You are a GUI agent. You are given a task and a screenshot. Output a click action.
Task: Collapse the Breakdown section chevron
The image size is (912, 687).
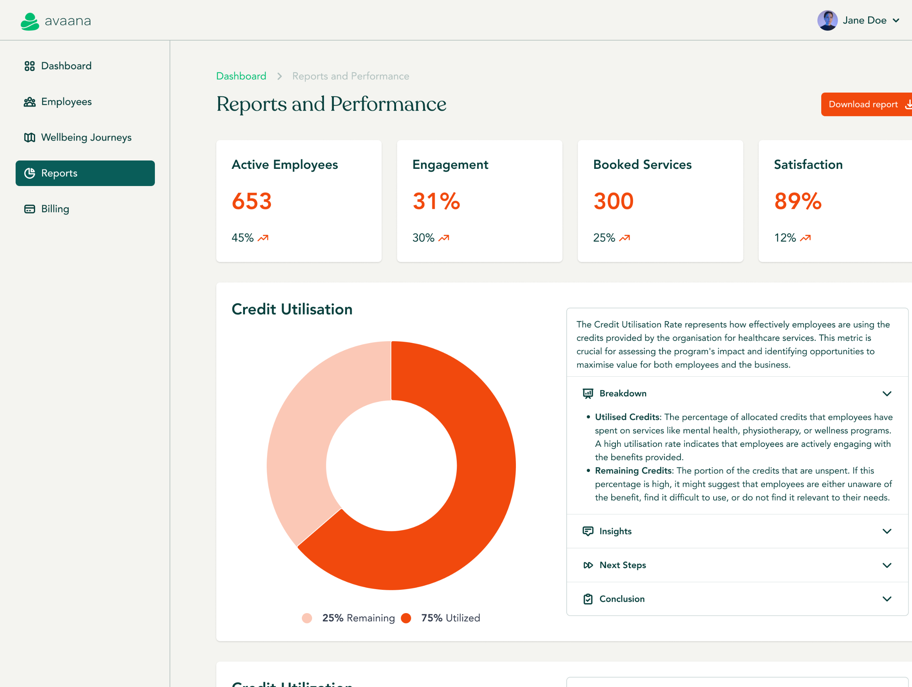(887, 394)
